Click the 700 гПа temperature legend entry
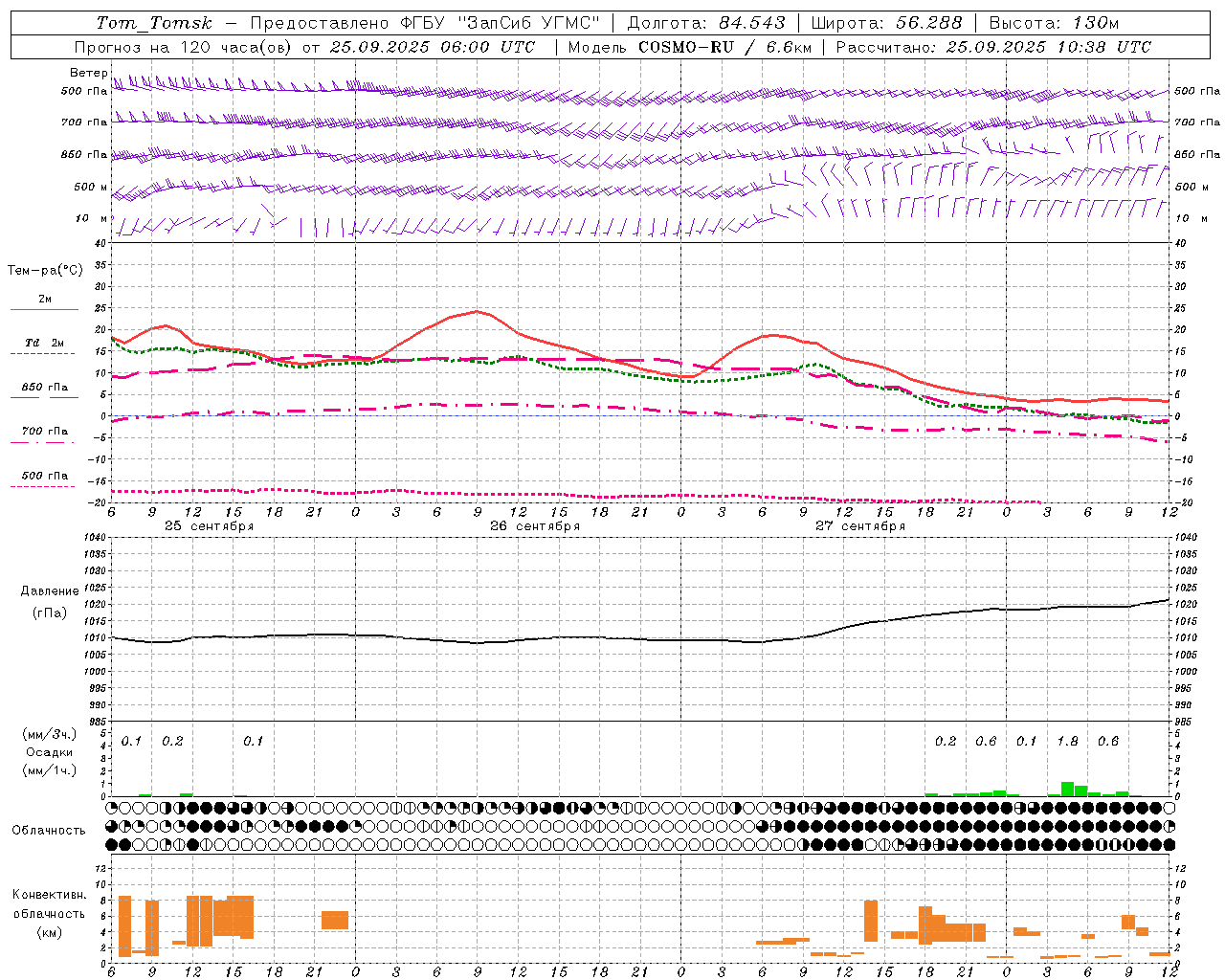The width and height of the screenshot is (1225, 980). click(44, 432)
